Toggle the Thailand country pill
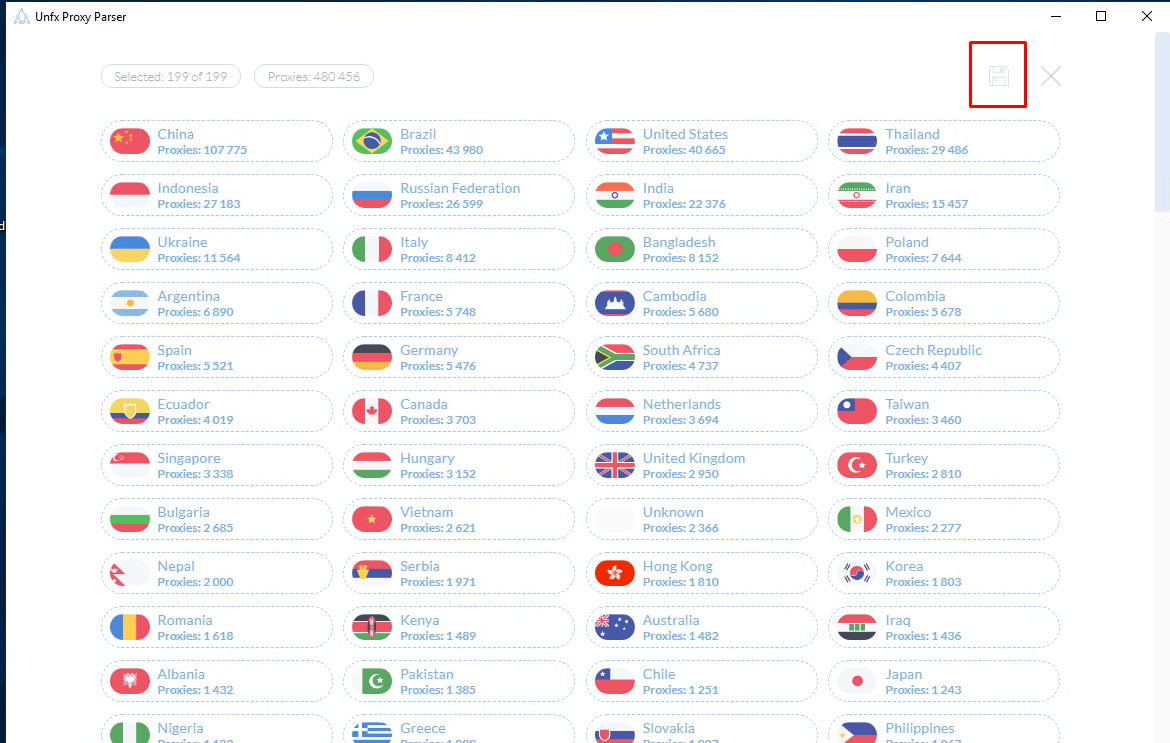Viewport: 1170px width, 743px height. [x=943, y=141]
